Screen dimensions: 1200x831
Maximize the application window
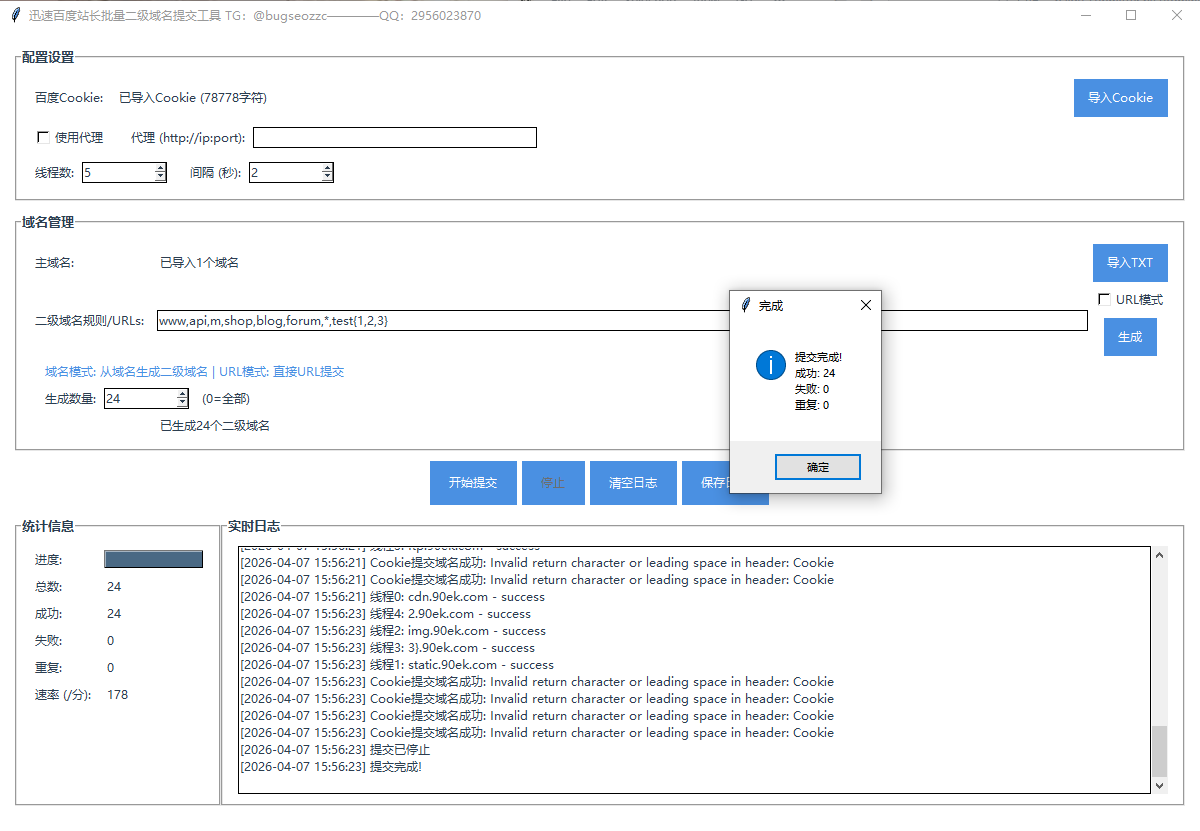pos(1131,16)
